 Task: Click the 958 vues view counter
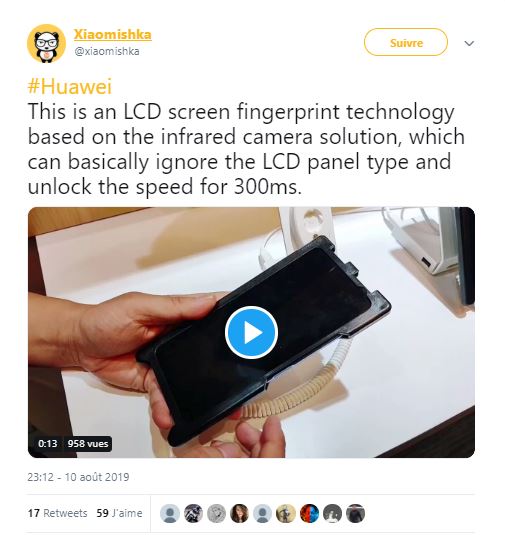coord(88,444)
